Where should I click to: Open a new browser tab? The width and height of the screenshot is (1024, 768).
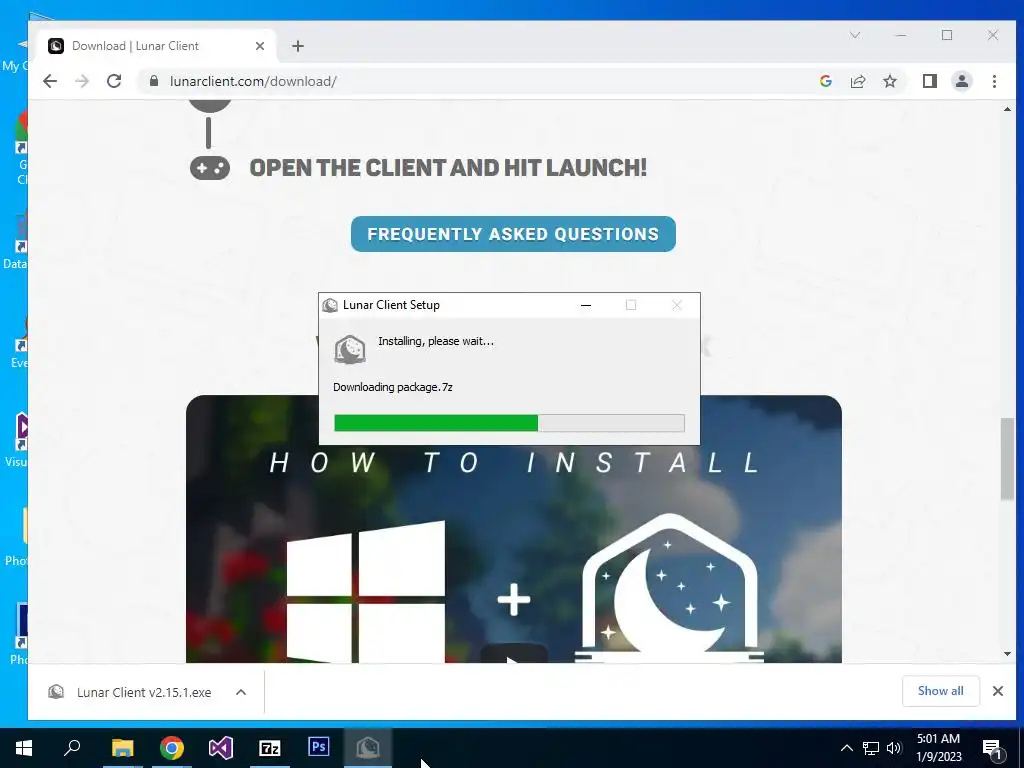pyautogui.click(x=298, y=46)
